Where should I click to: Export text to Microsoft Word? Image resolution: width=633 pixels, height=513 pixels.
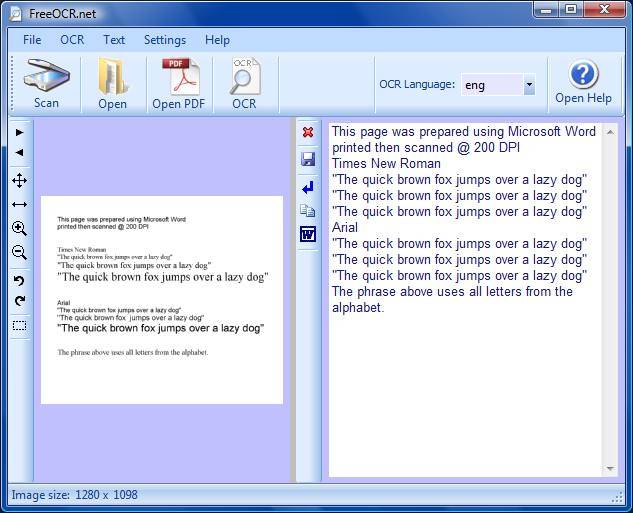tap(308, 235)
